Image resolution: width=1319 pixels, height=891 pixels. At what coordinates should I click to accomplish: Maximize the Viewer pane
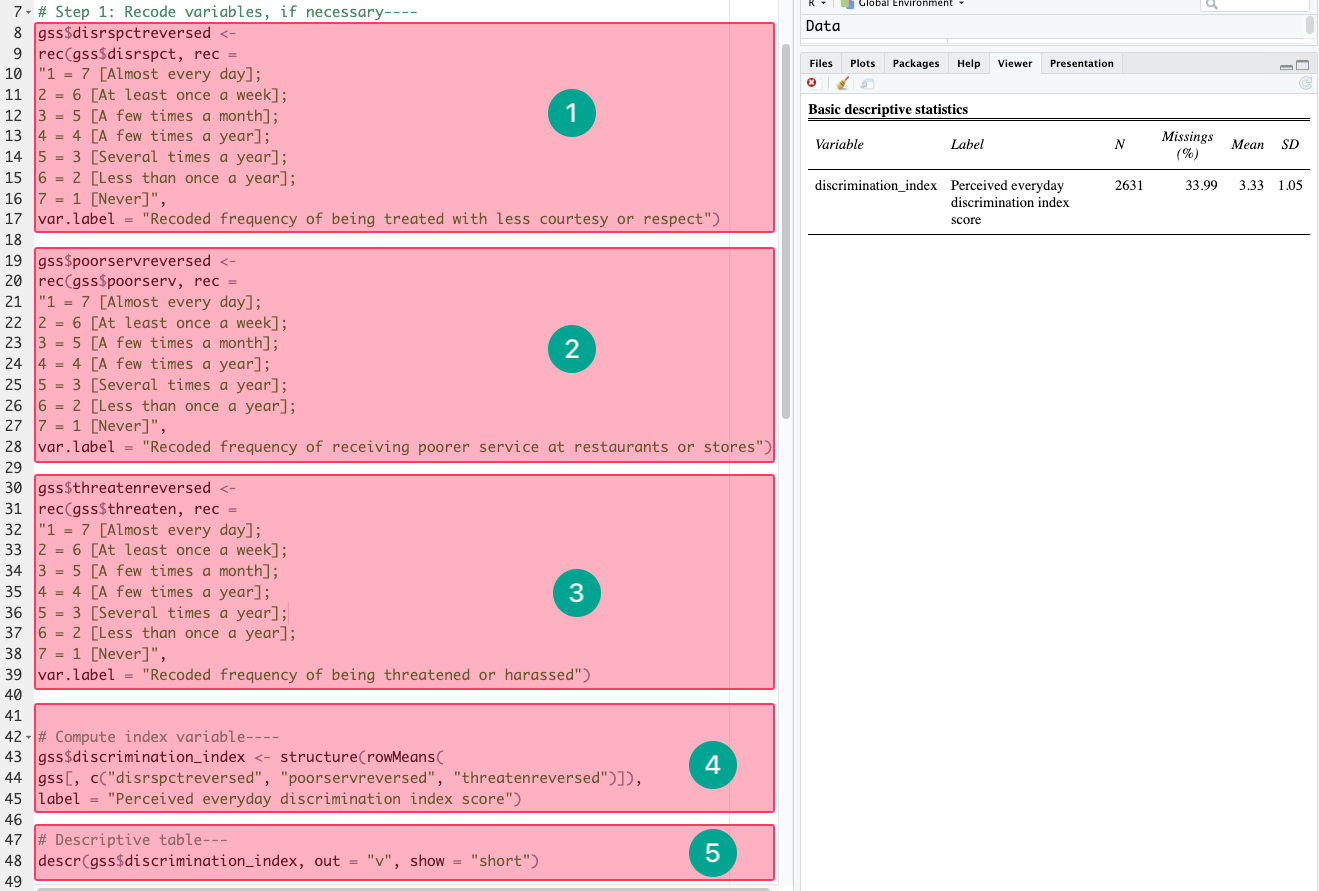coord(1302,66)
